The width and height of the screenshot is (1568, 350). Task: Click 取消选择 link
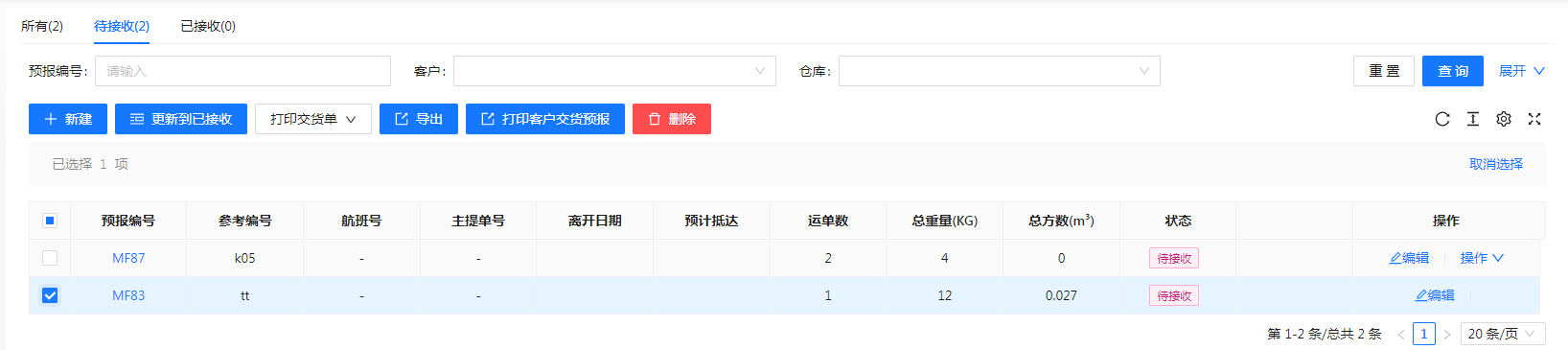pyautogui.click(x=1496, y=164)
